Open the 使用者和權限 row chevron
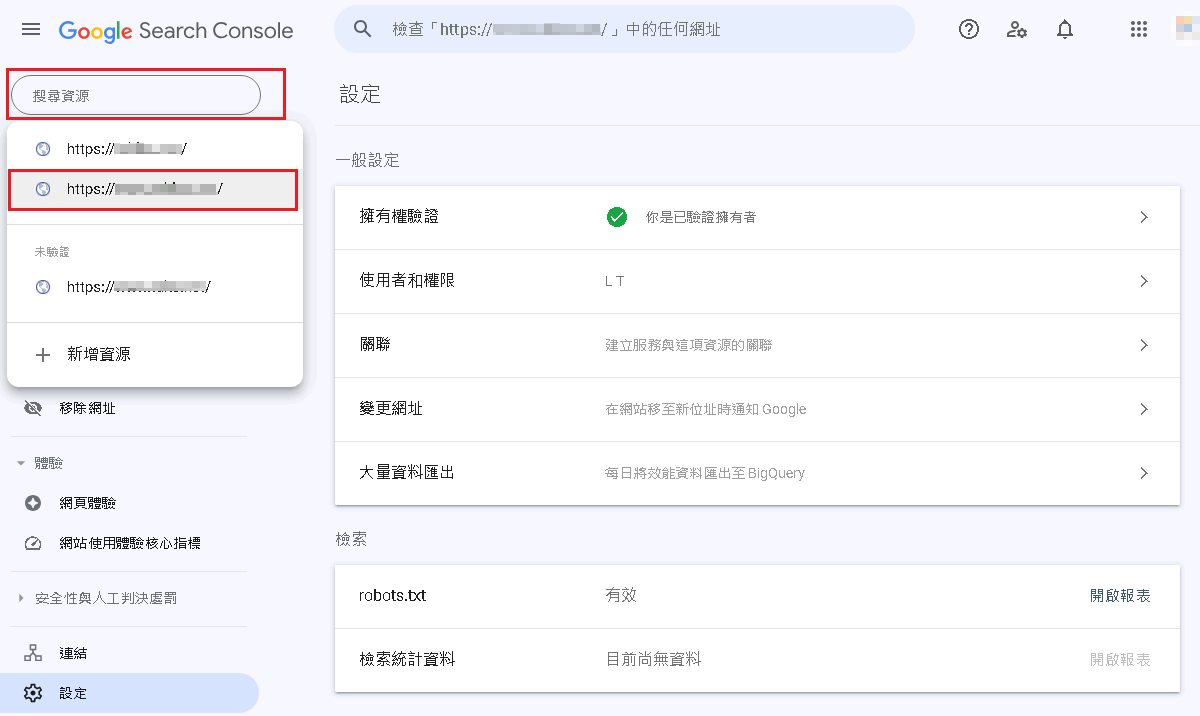Viewport: 1200px width, 716px height. click(1144, 281)
